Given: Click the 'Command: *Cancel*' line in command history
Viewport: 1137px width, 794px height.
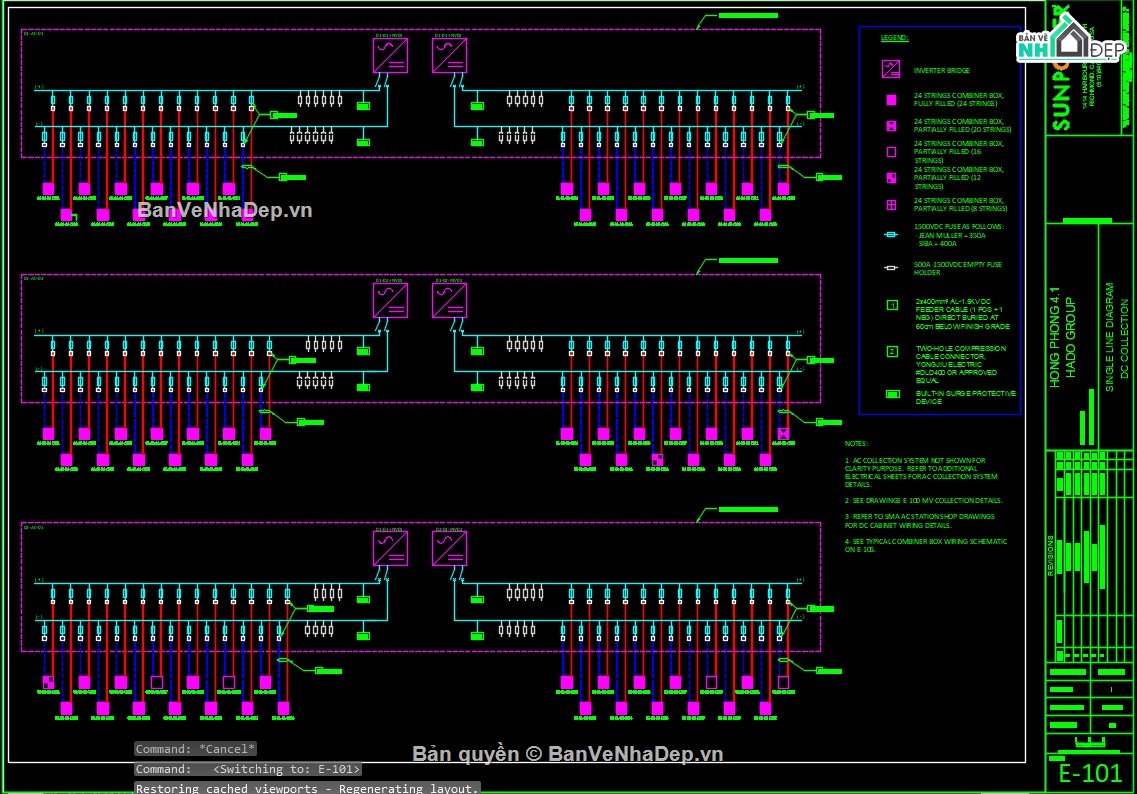Looking at the screenshot, I should (196, 749).
